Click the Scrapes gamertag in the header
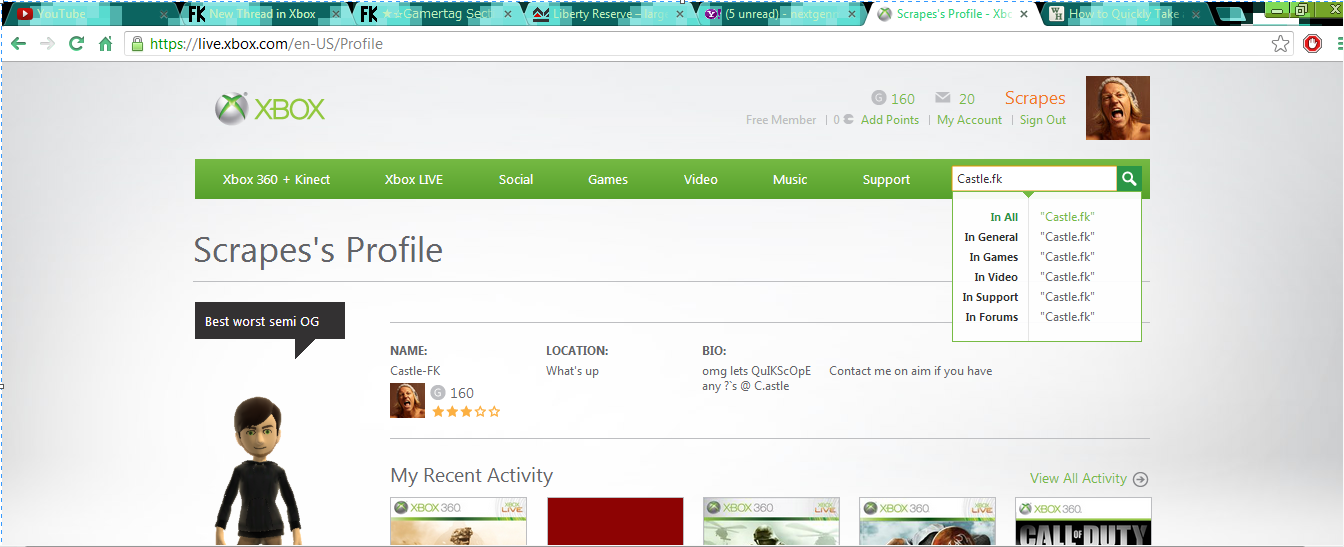Viewport: 1344px width, 547px height. click(1035, 98)
